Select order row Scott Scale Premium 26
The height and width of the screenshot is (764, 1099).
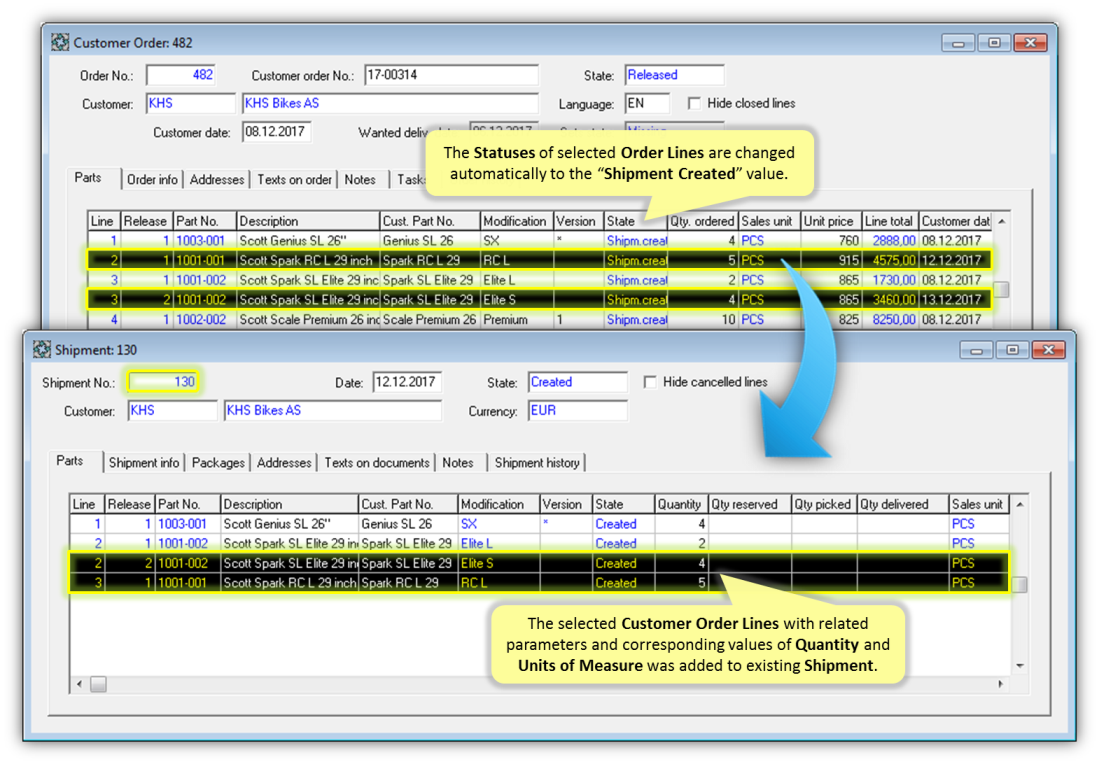click(539, 320)
